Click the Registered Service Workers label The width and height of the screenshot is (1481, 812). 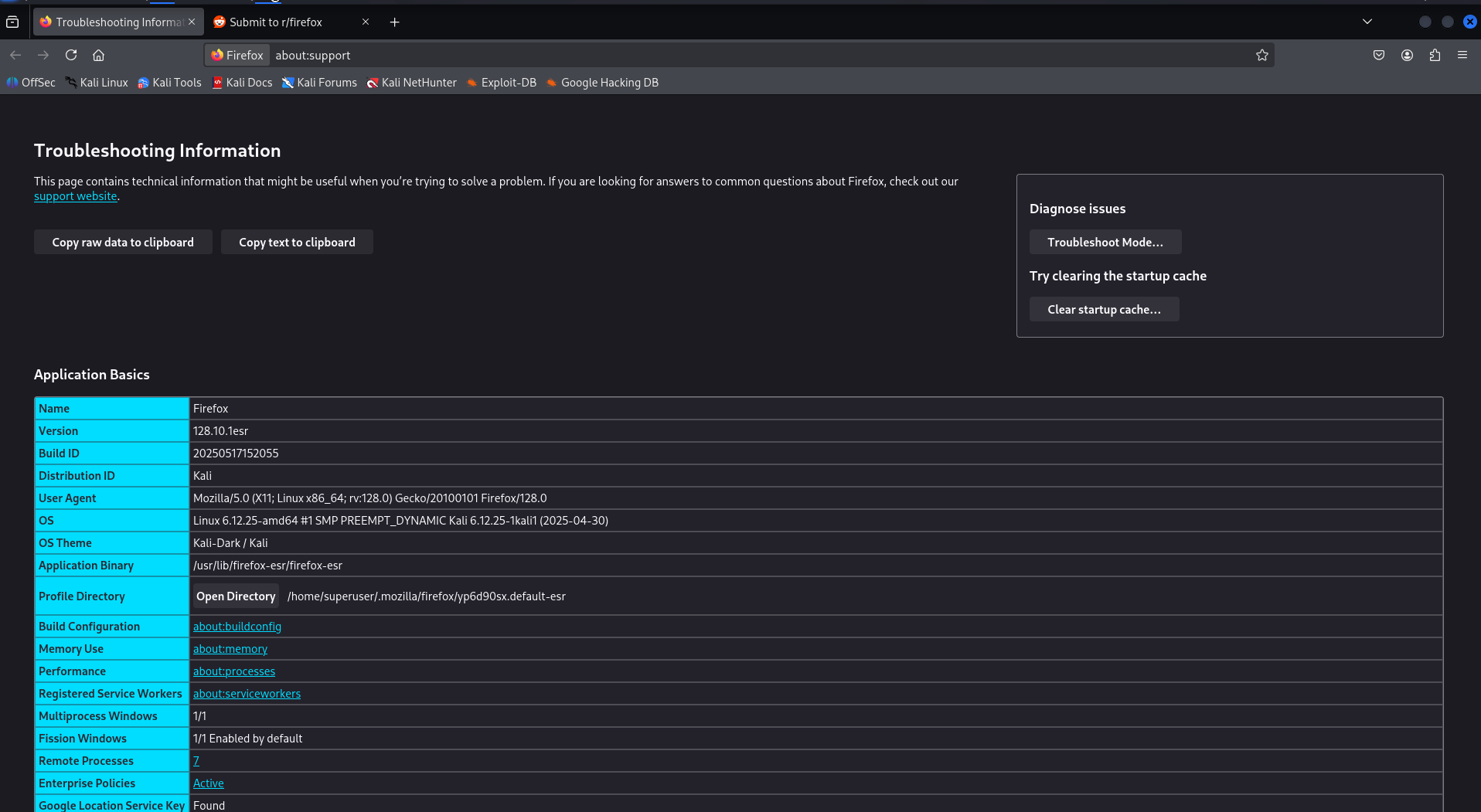tap(111, 694)
